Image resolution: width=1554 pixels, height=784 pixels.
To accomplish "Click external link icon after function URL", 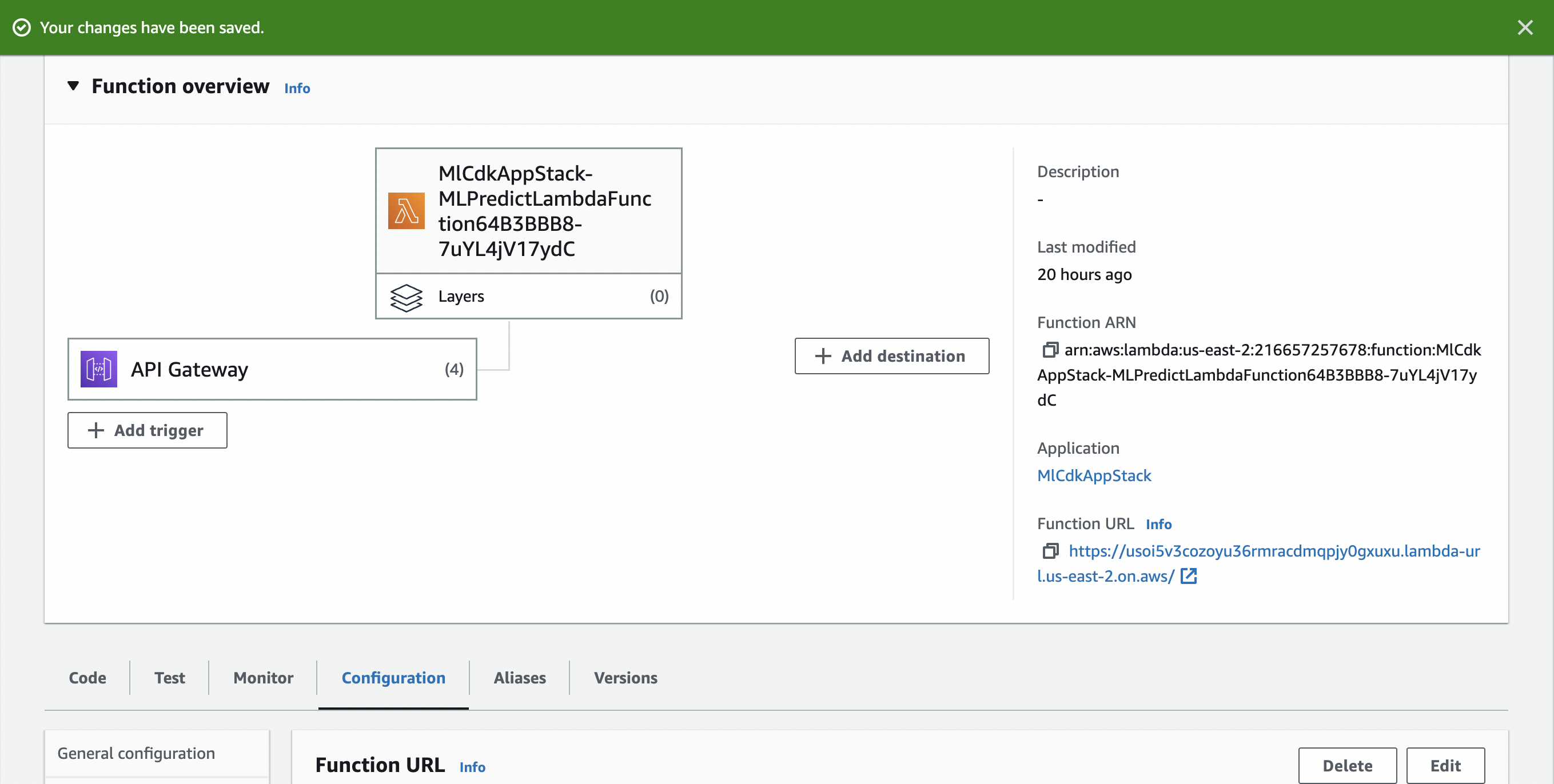I will [1188, 576].
